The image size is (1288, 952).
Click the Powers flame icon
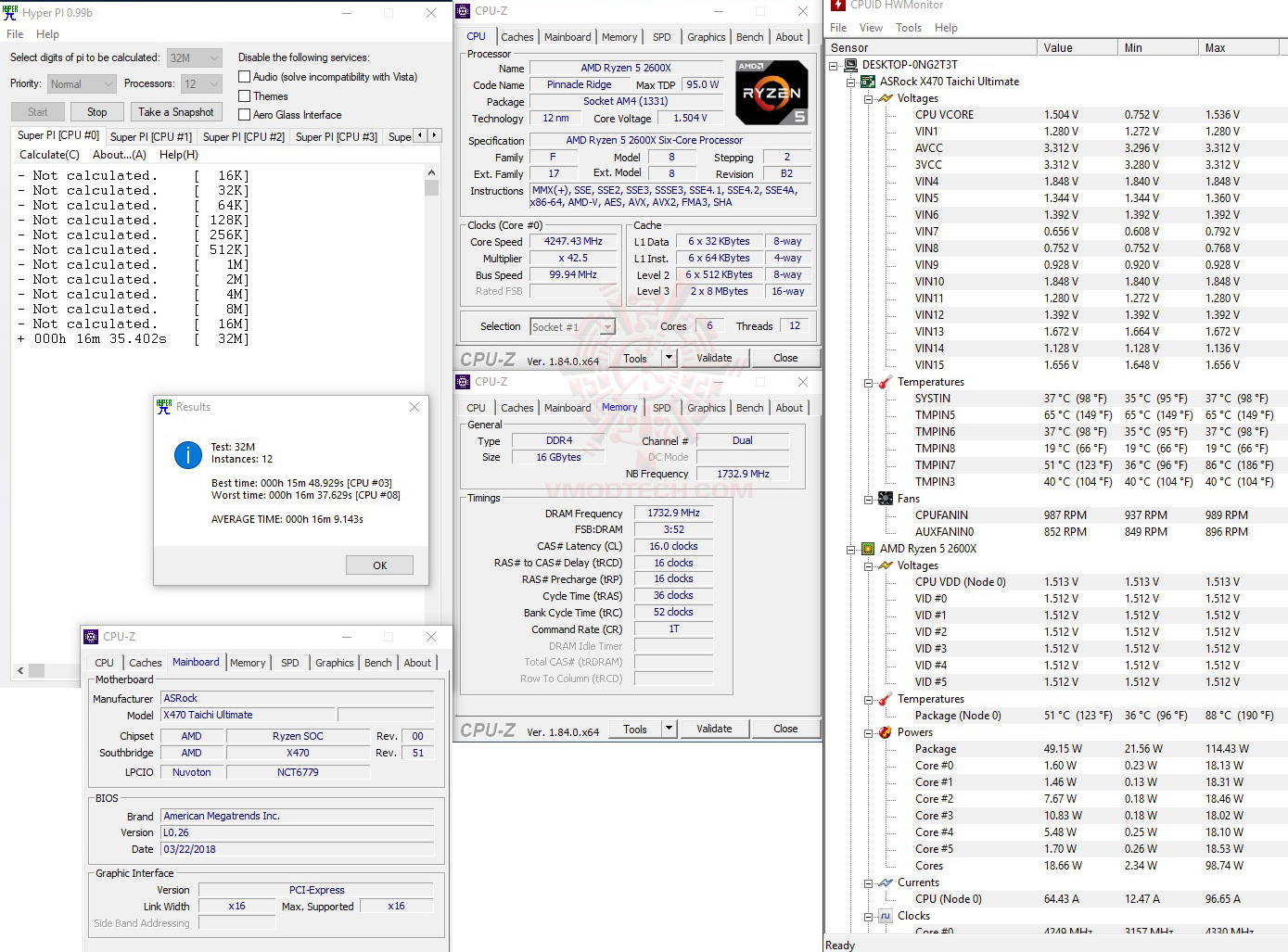point(886,732)
